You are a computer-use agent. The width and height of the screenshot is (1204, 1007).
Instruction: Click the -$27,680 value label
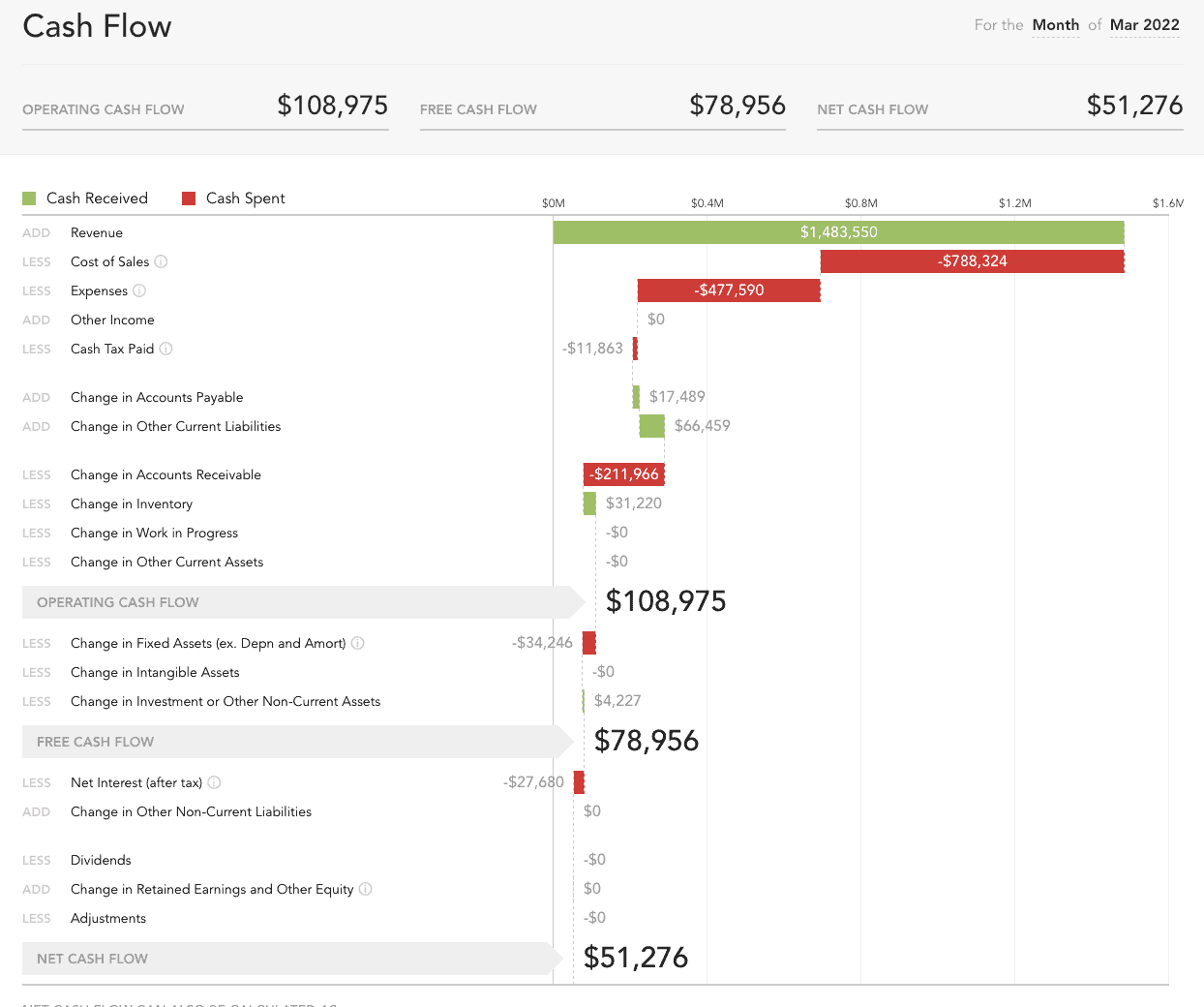[x=533, y=782]
